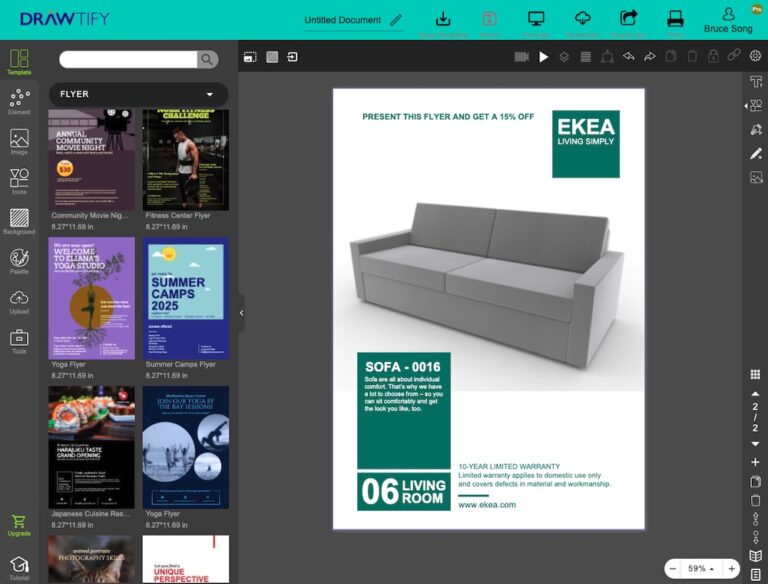
Task: Copy the current page icon
Action: 755,482
